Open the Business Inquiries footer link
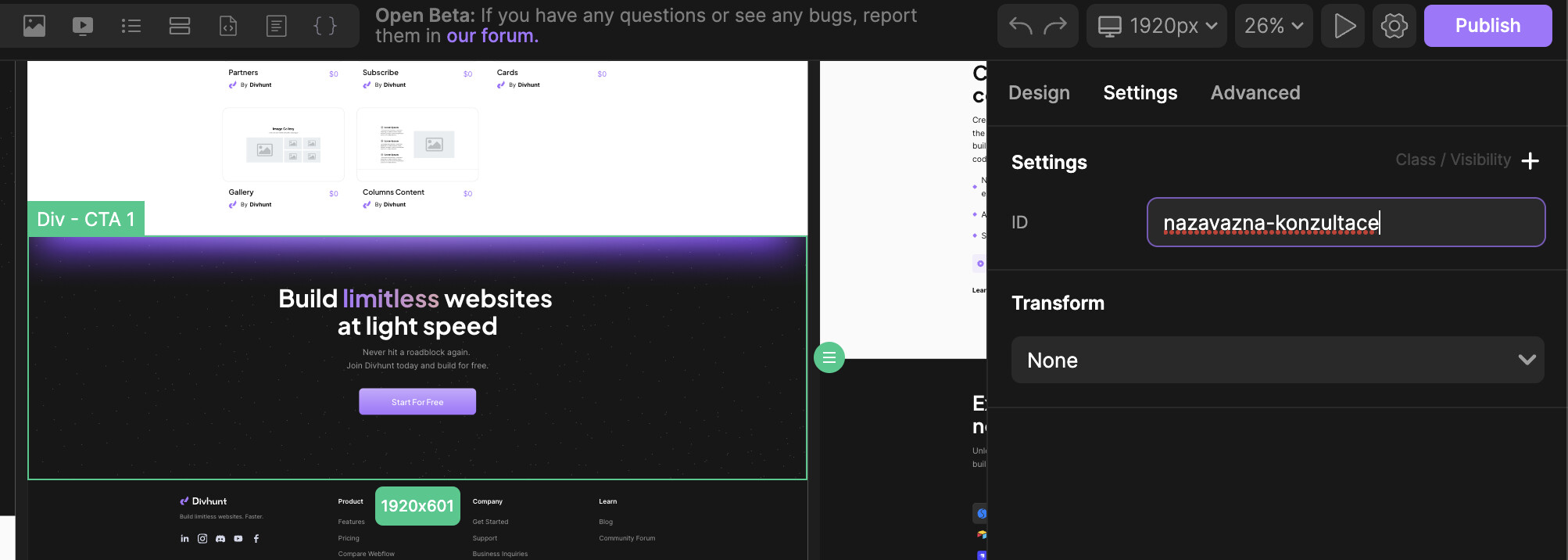The width and height of the screenshot is (1568, 560). pos(500,554)
